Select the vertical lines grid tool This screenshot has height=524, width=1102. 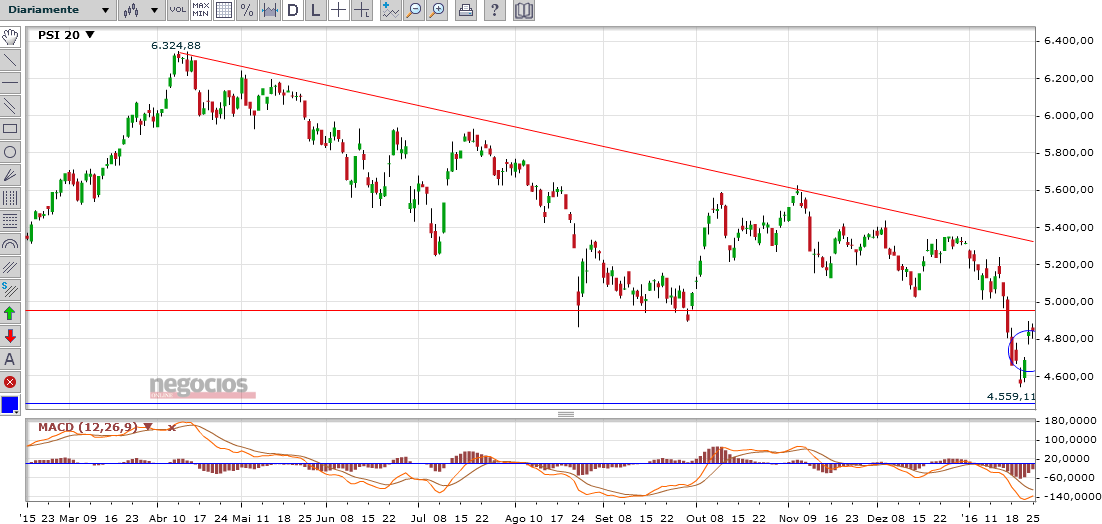[10, 198]
